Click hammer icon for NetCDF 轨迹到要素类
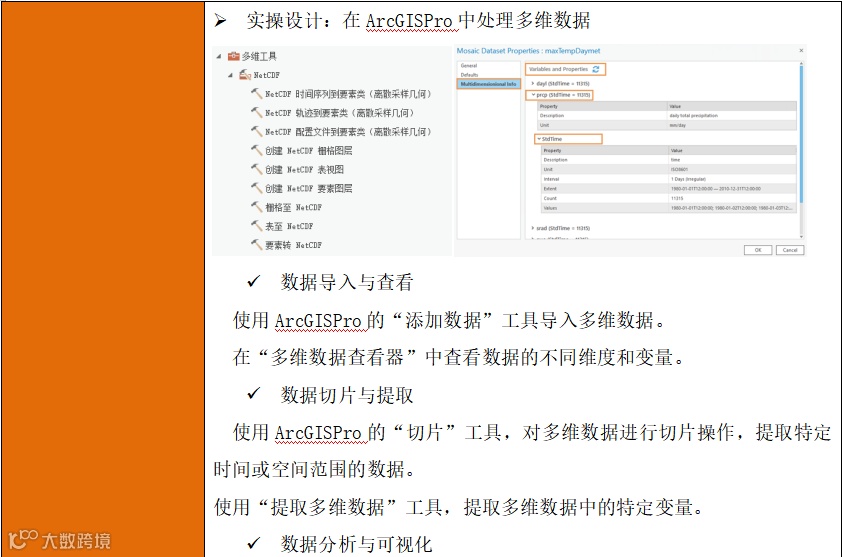Image resolution: width=843 pixels, height=557 pixels. click(256, 112)
